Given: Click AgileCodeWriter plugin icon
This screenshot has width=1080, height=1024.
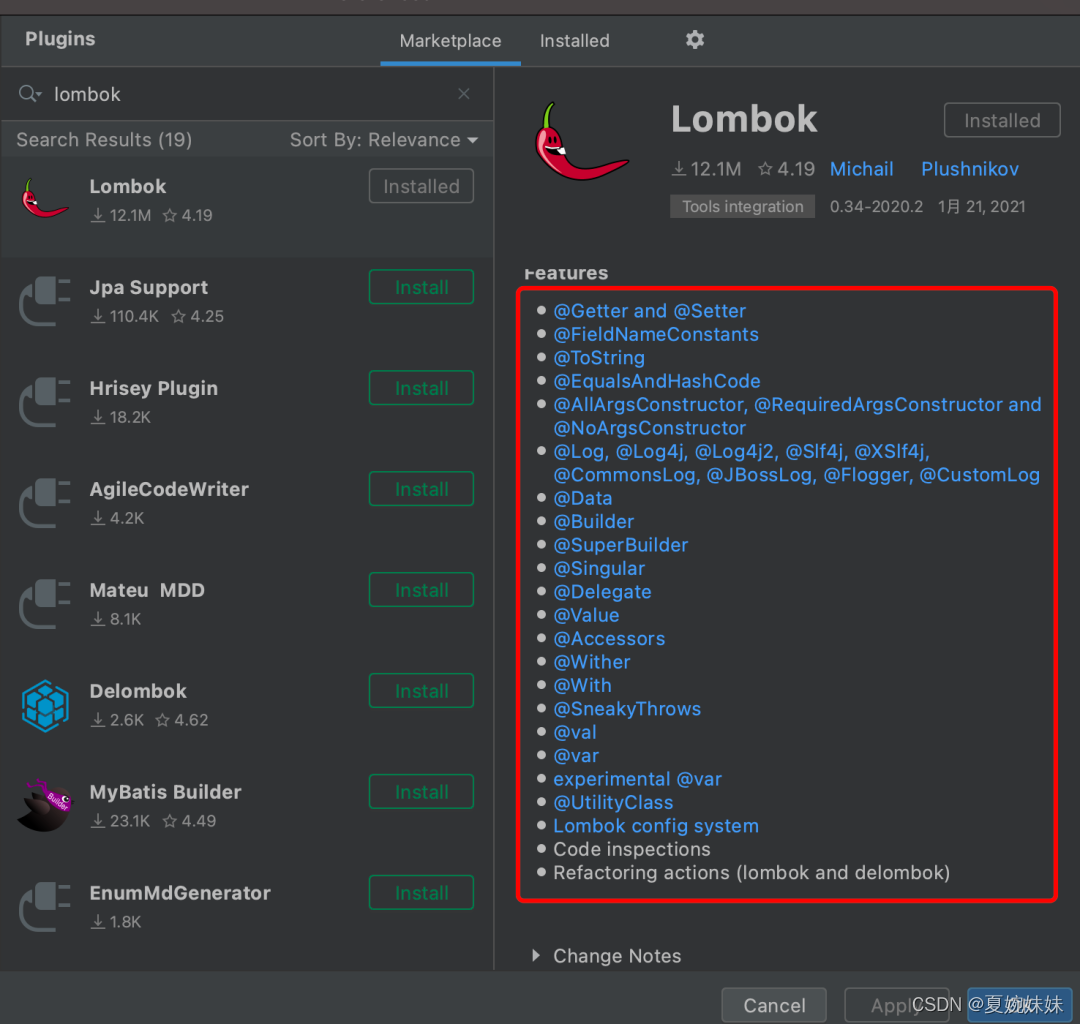Looking at the screenshot, I should click(45, 503).
